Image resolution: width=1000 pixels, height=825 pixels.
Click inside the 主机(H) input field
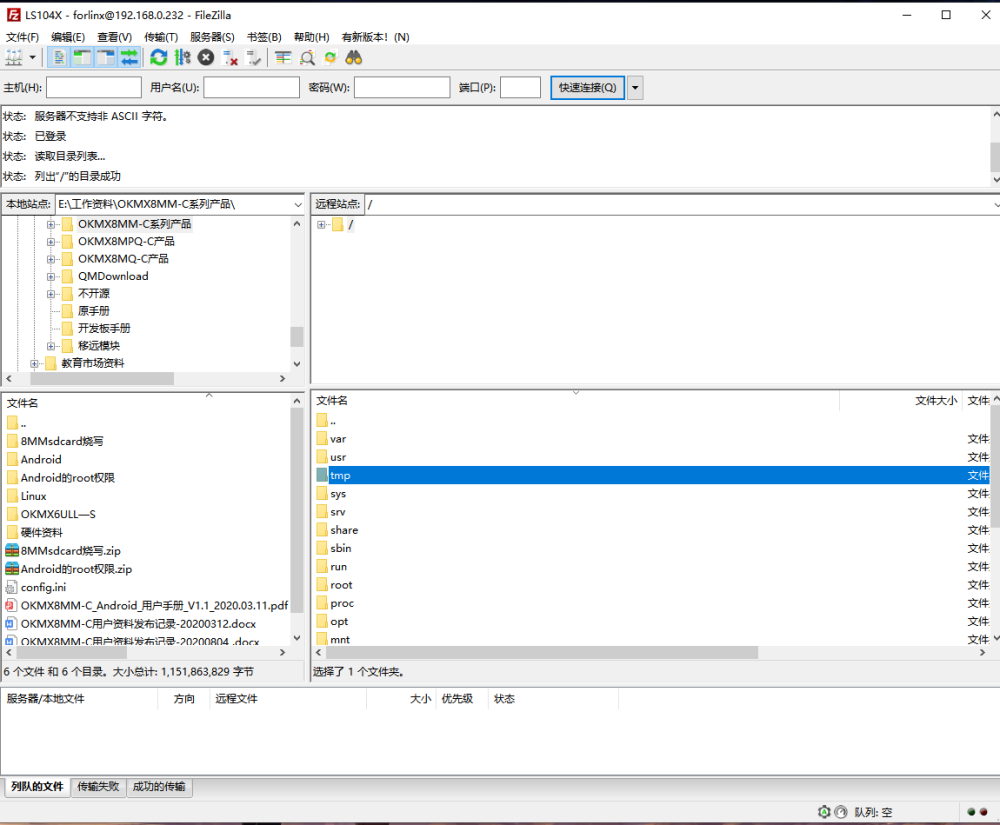(x=94, y=87)
